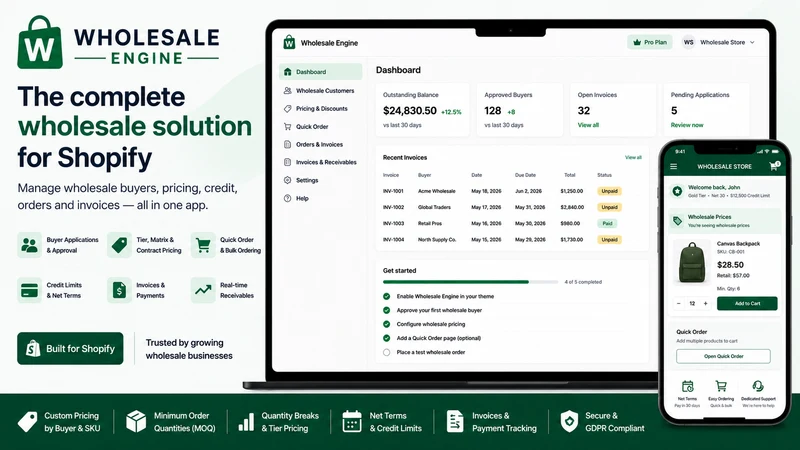Screen dimensions: 800x450
Task: Click the Paid status of INV-1003
Action: pos(607,223)
